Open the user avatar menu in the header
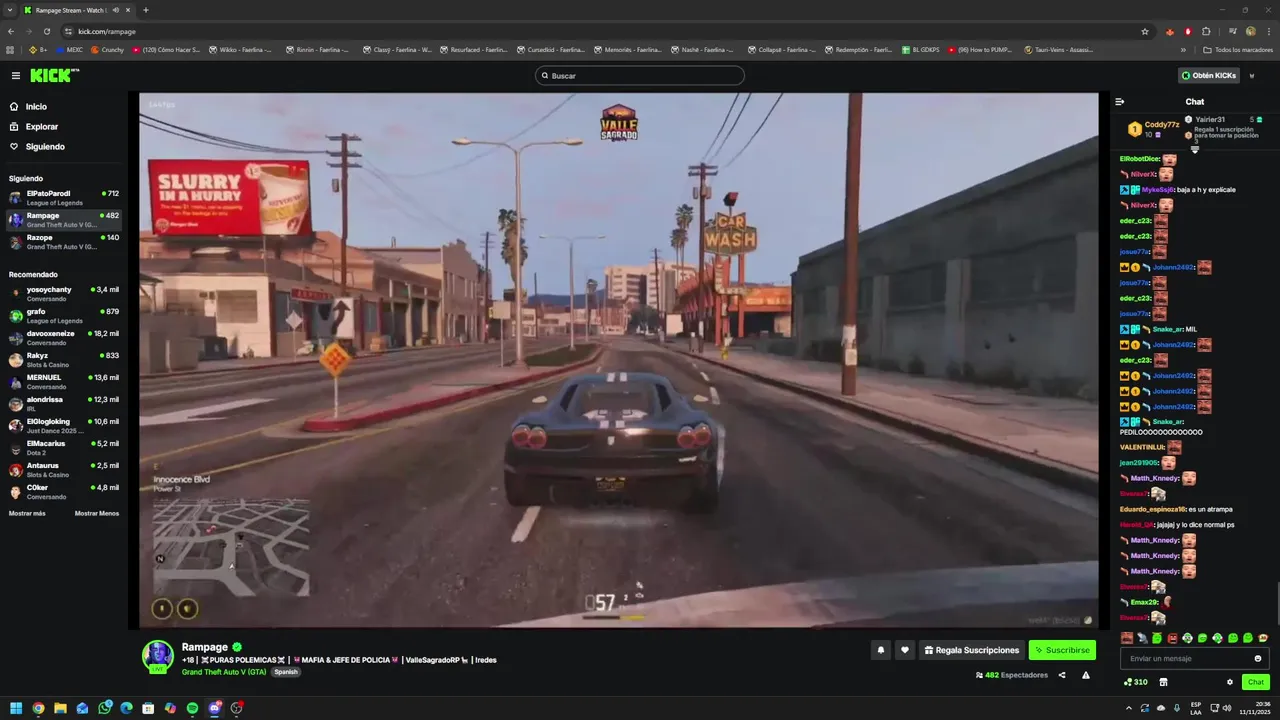This screenshot has height=720, width=1280. point(1252,75)
